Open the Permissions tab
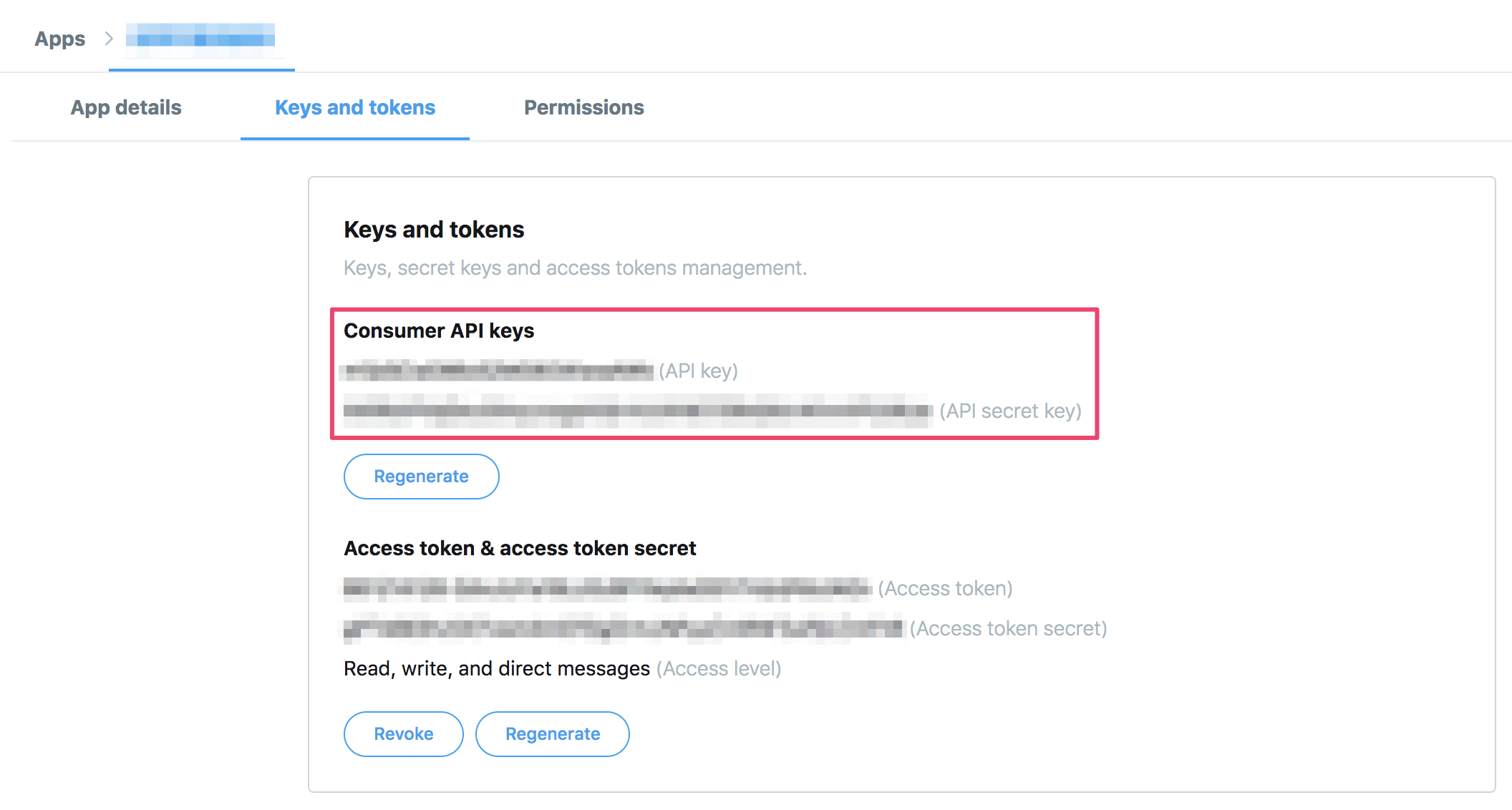Viewport: 1512px width, 810px height. (583, 107)
